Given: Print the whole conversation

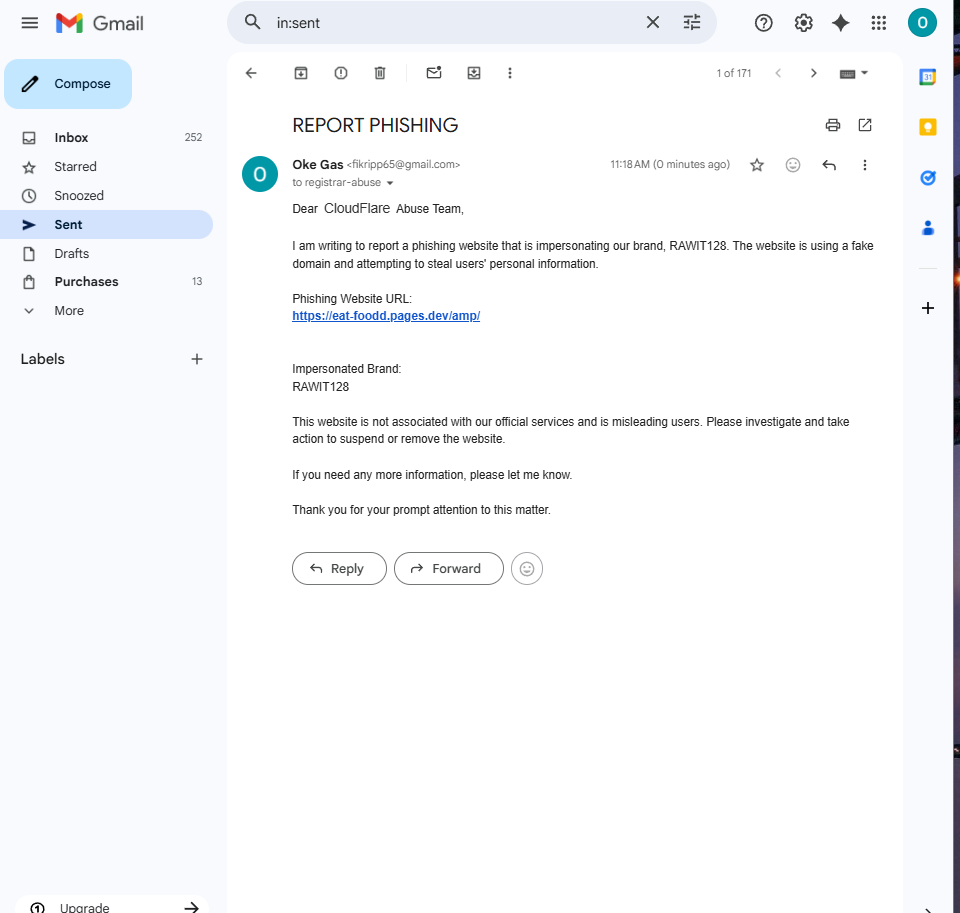Looking at the screenshot, I should [x=833, y=126].
